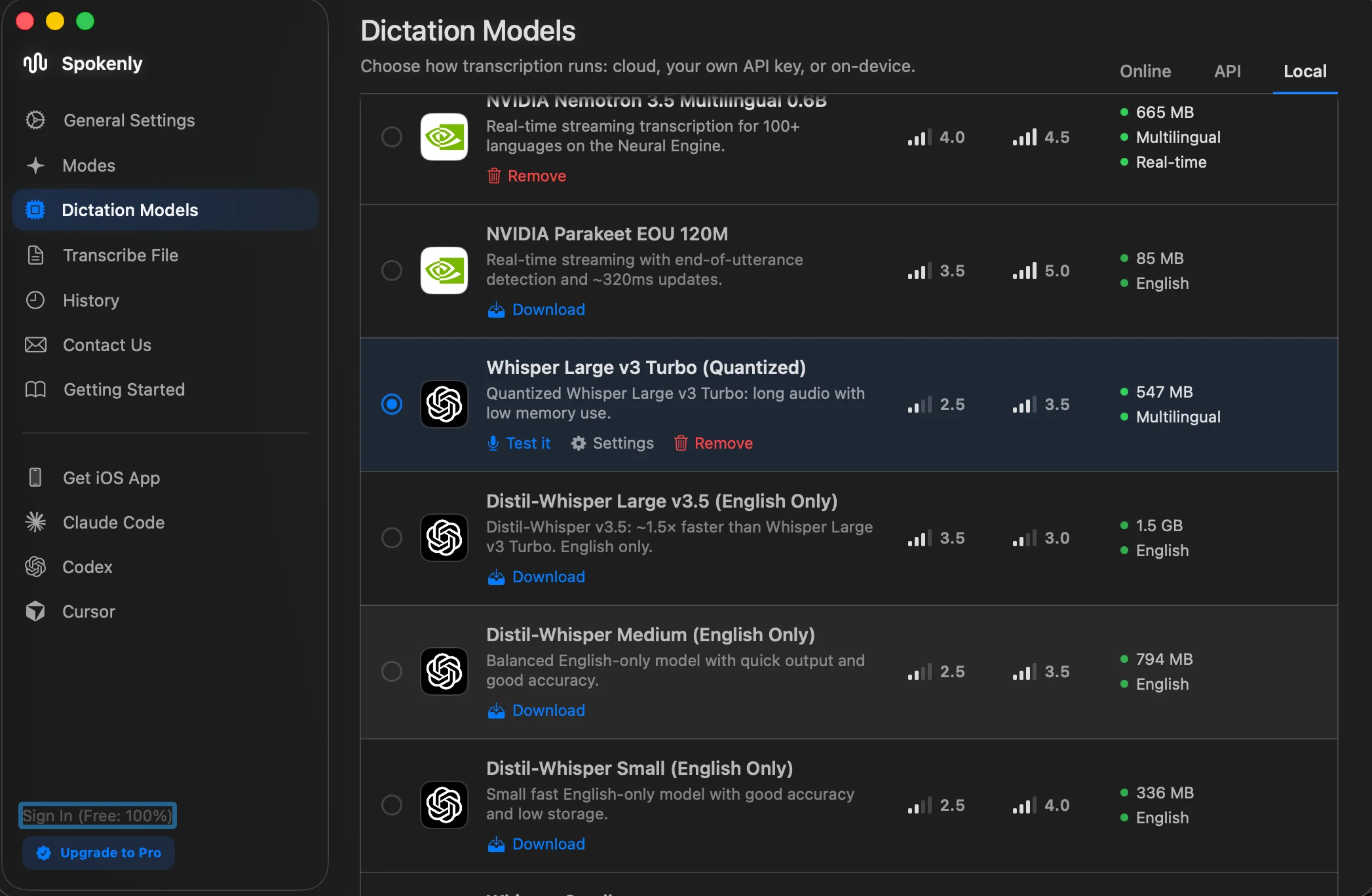
Task: Open Transcribe File in the sidebar
Action: pos(165,255)
